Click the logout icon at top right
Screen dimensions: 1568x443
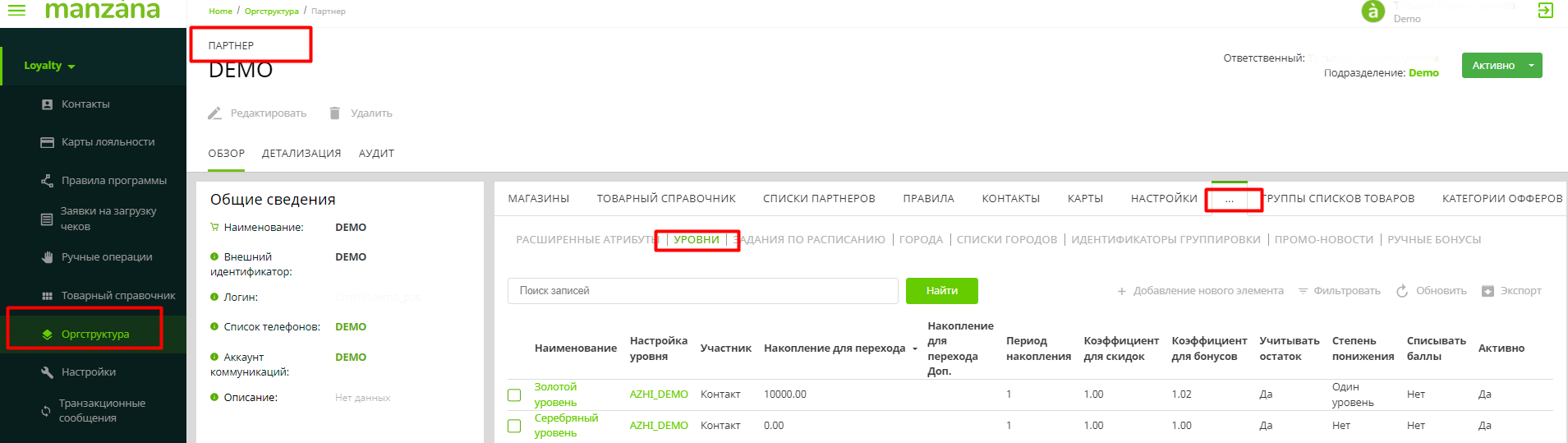(x=1545, y=11)
